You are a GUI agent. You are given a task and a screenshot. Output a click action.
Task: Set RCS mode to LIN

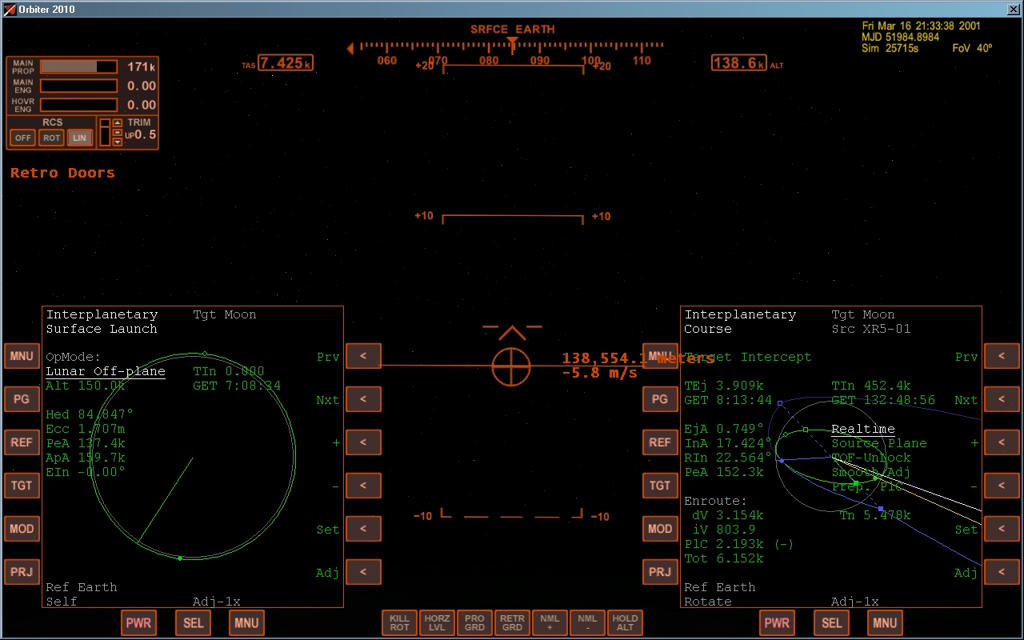[80, 138]
